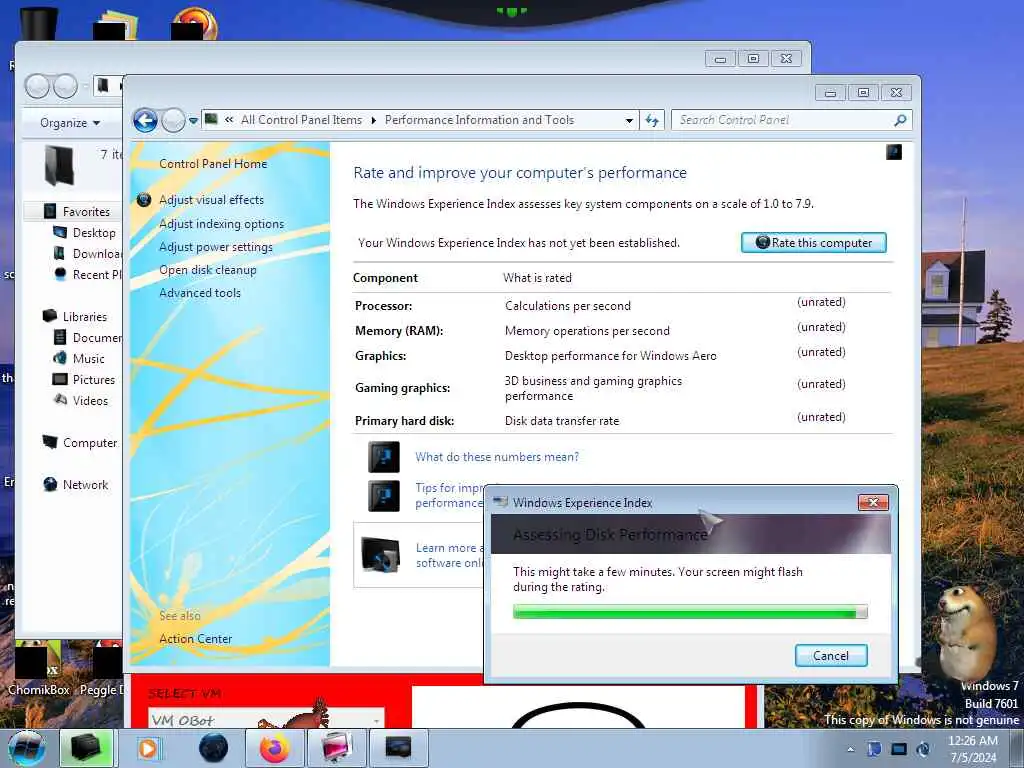Select Computer in Explorer navigation pane
Screen dimensions: 1024x768
90,443
